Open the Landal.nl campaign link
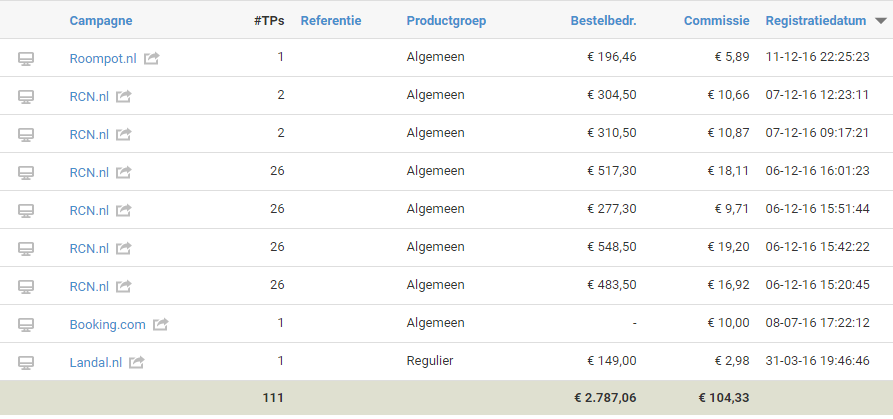 point(96,362)
